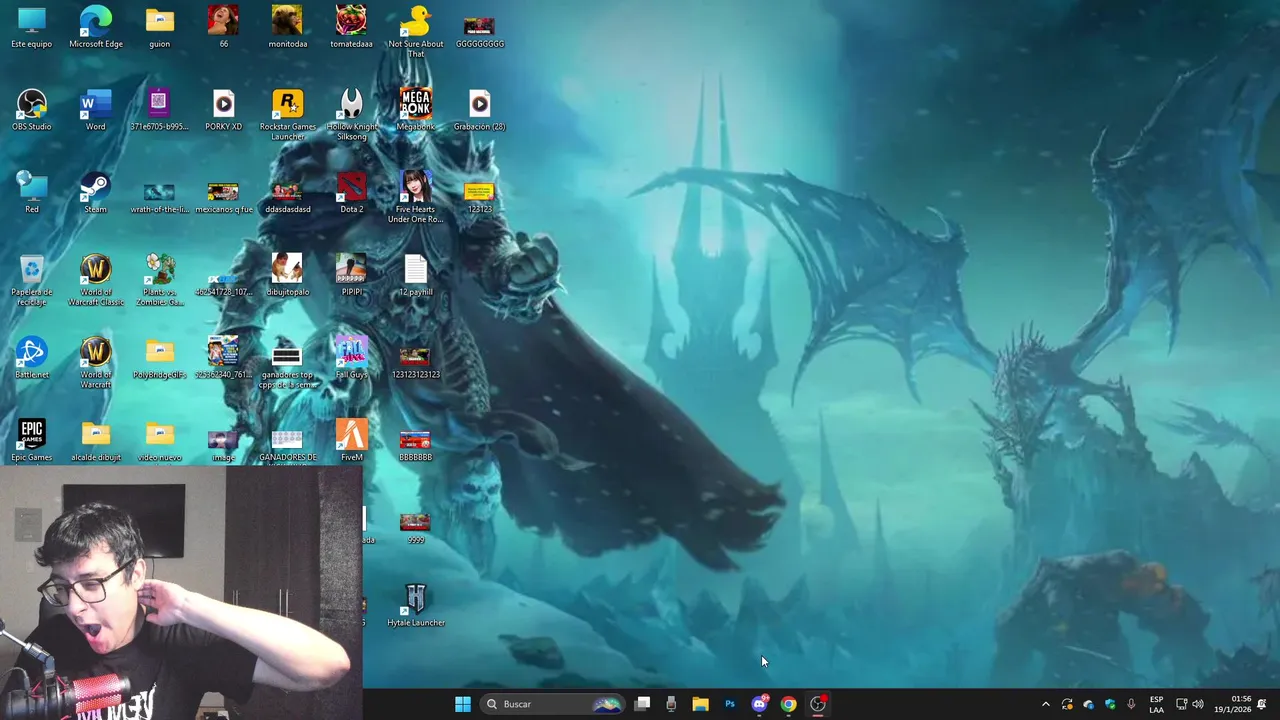Open File Explorer from the taskbar
Viewport: 1280px width, 720px height.
point(700,704)
